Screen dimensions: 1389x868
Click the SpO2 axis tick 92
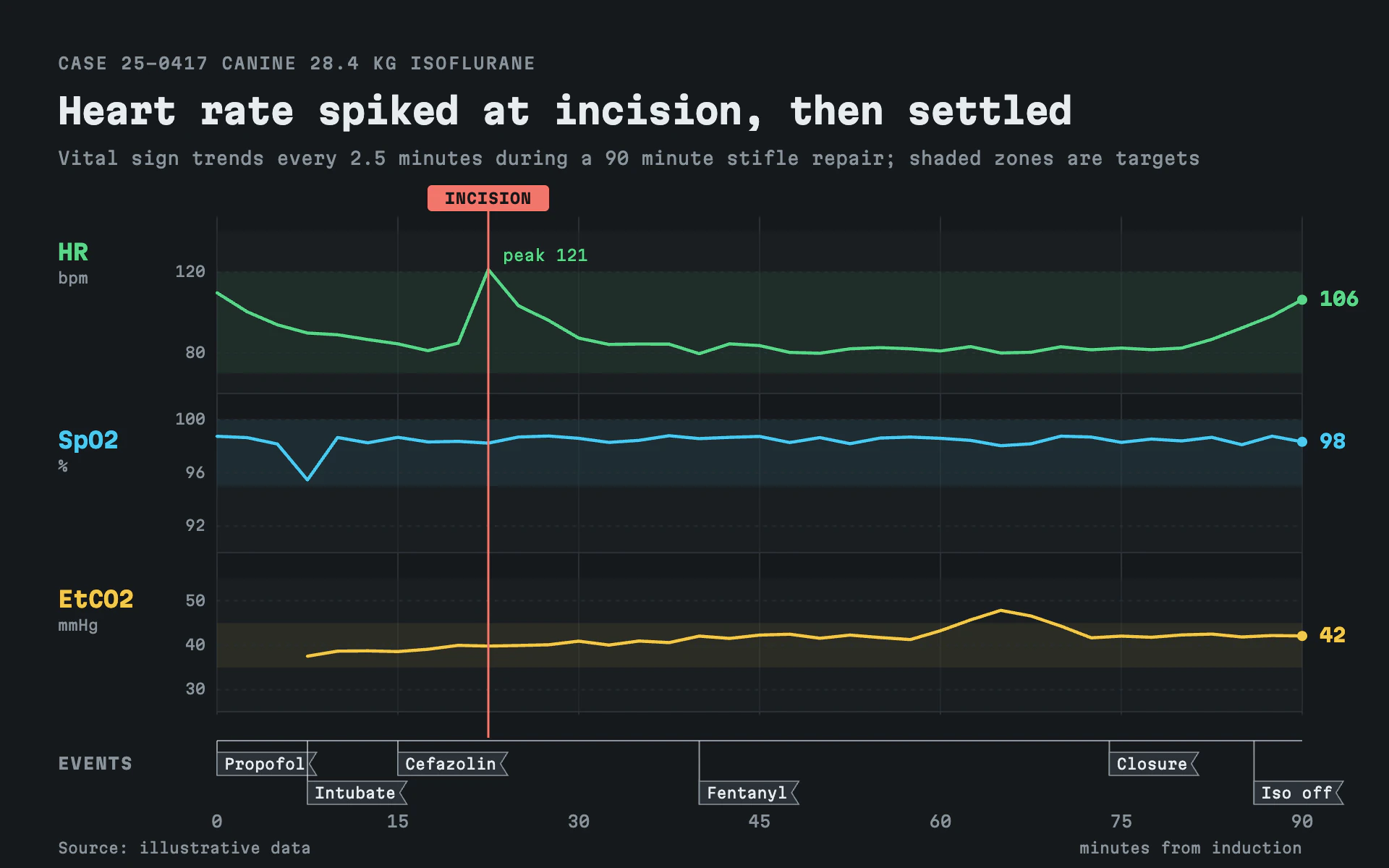[195, 526]
